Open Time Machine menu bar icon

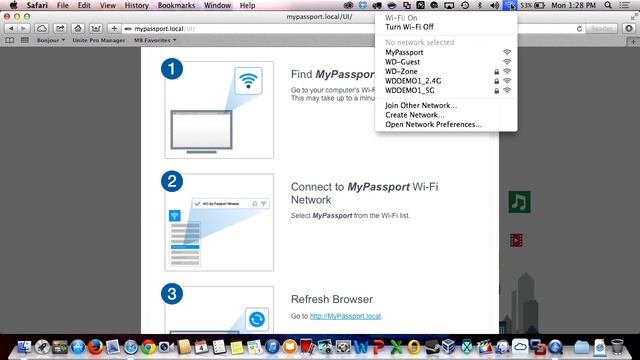click(465, 5)
